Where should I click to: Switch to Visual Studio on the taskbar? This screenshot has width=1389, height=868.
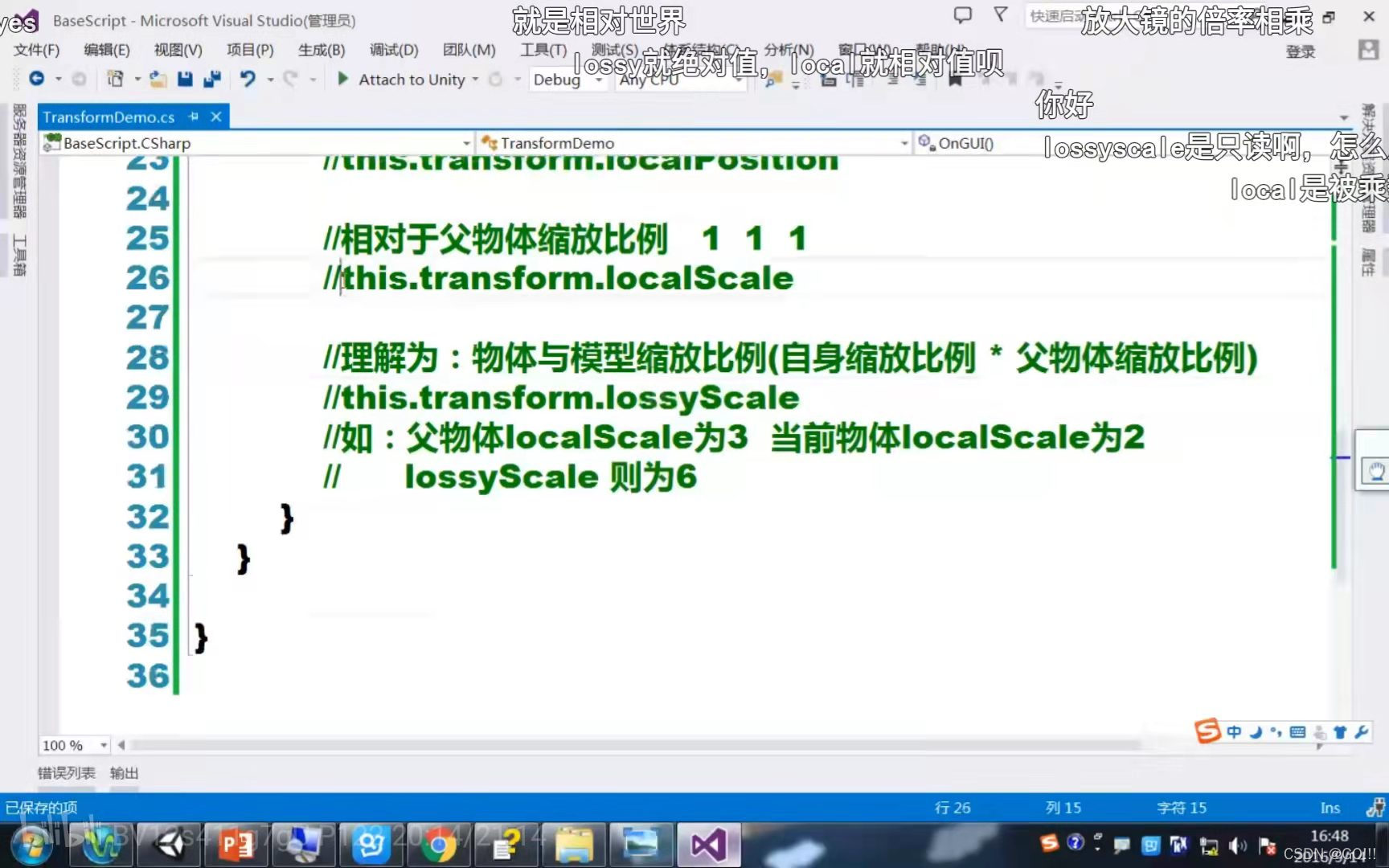pyautogui.click(x=708, y=845)
